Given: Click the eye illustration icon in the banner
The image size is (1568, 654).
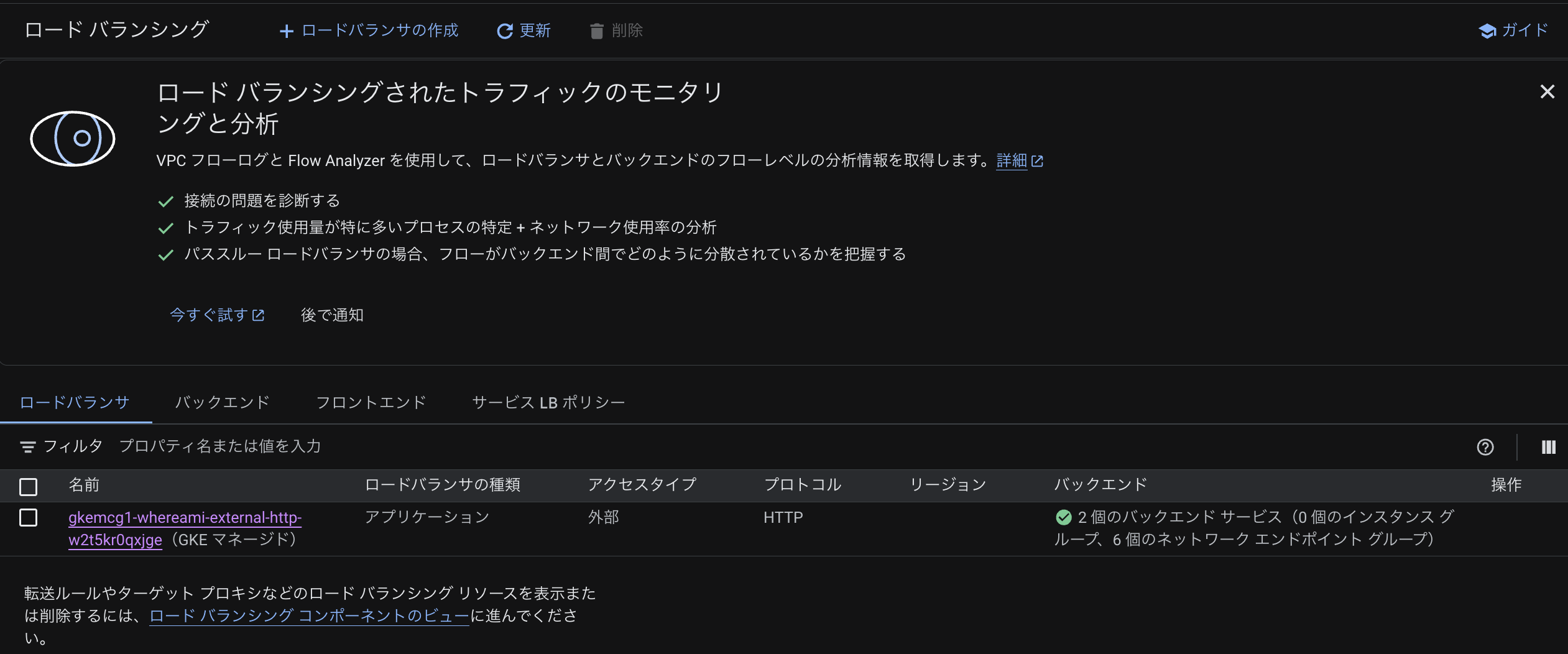Looking at the screenshot, I should point(73,139).
